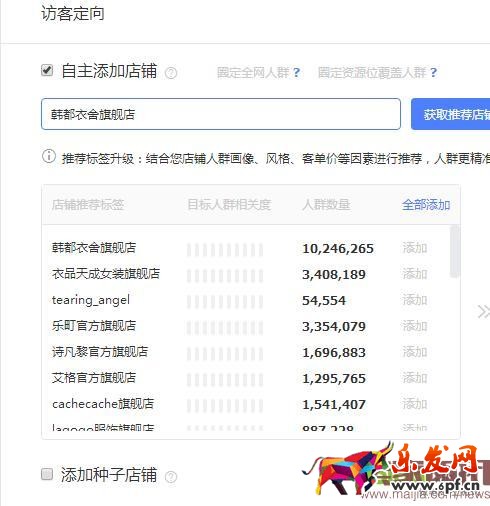Image resolution: width=490 pixels, height=506 pixels.
Task: Add 艾格官方旗舰店 via 添加
Action: [x=415, y=378]
